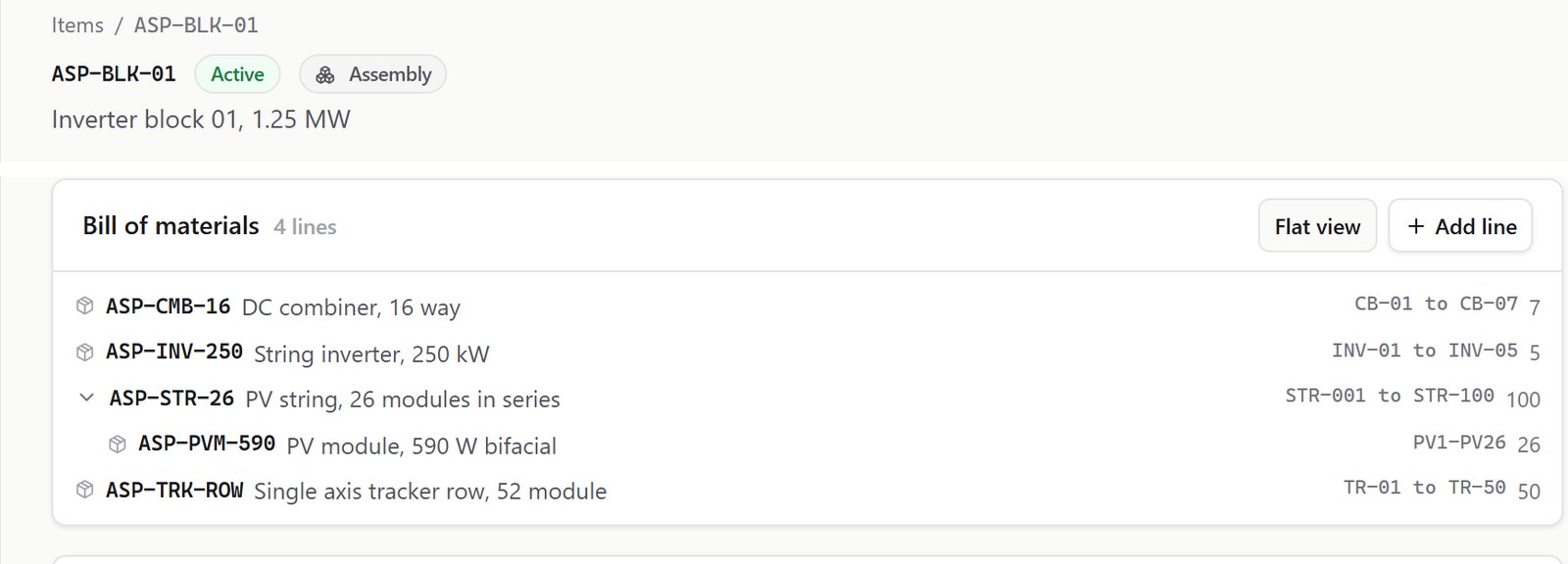Add a new BOM line
The width and height of the screenshot is (1568, 564).
click(1460, 226)
